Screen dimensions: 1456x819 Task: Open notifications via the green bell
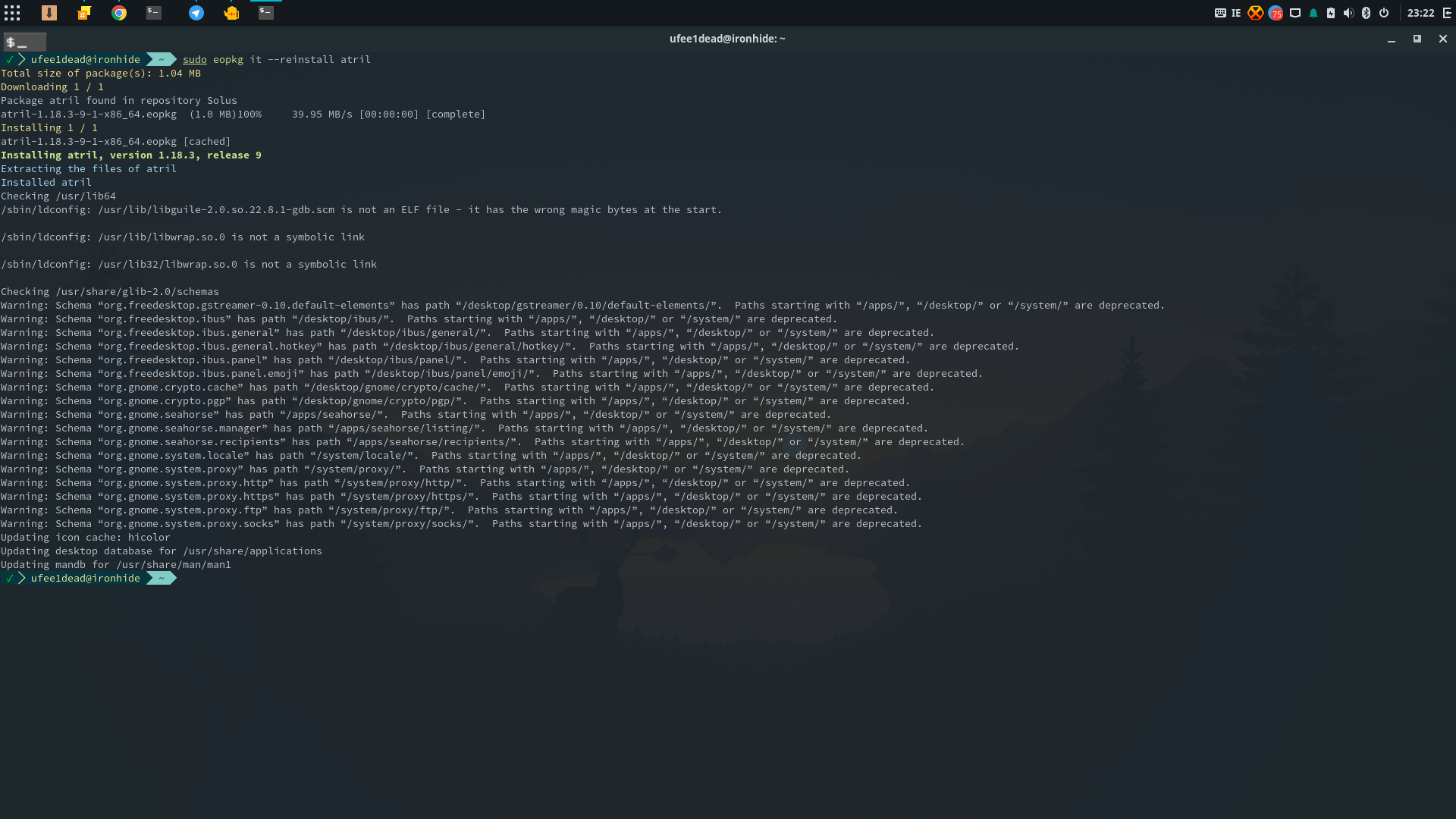pyautogui.click(x=1313, y=13)
